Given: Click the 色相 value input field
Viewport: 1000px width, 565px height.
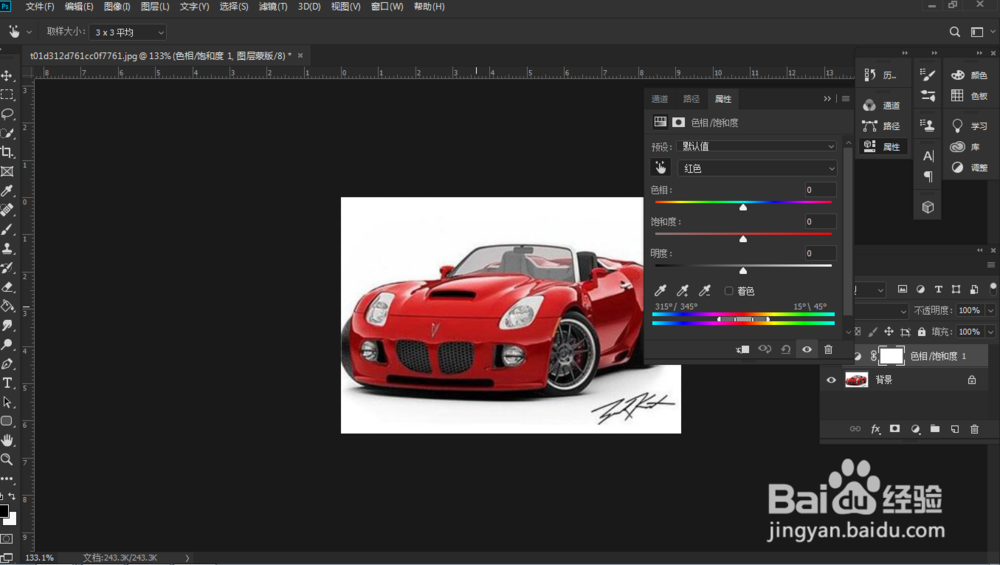Looking at the screenshot, I should coord(820,189).
